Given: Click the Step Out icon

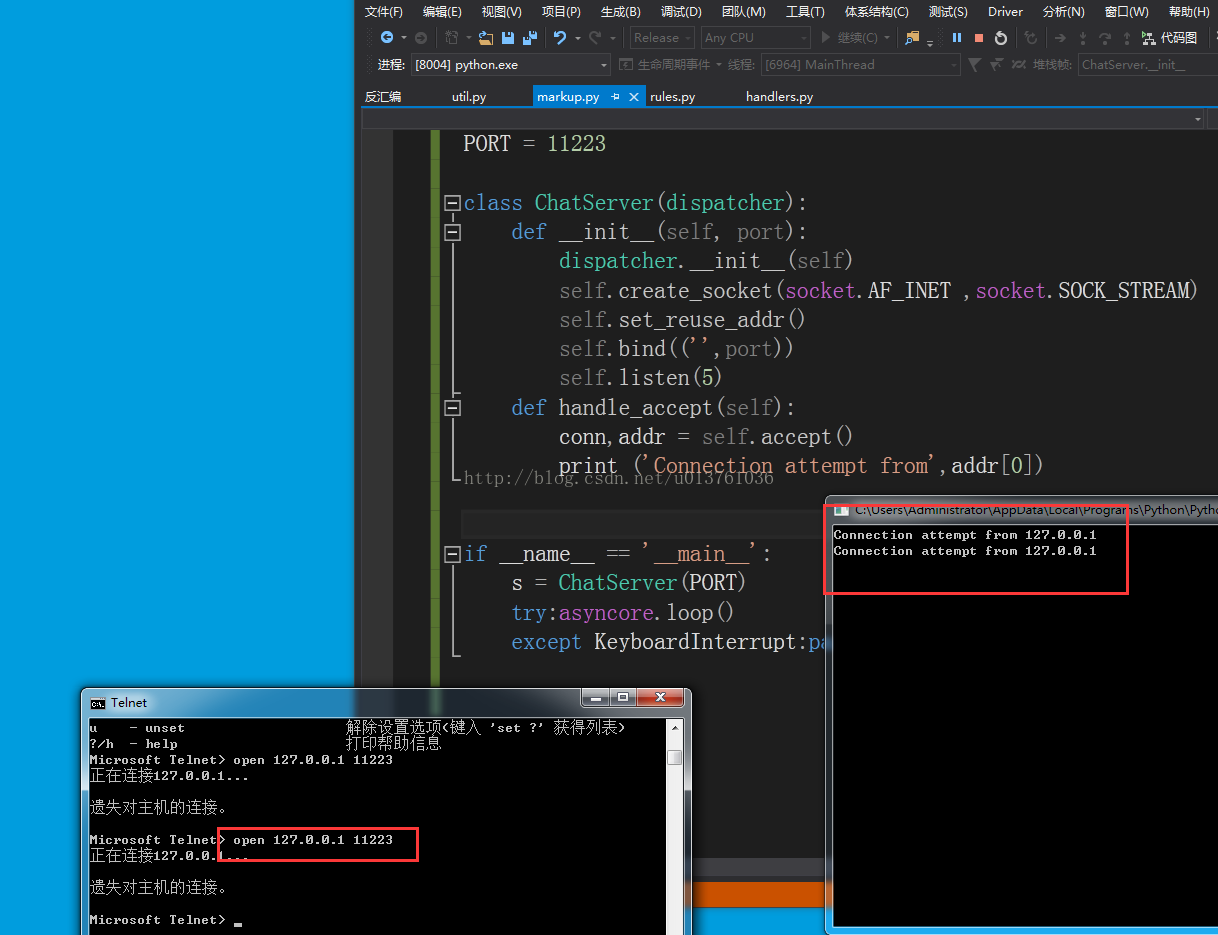Looking at the screenshot, I should [x=1127, y=38].
